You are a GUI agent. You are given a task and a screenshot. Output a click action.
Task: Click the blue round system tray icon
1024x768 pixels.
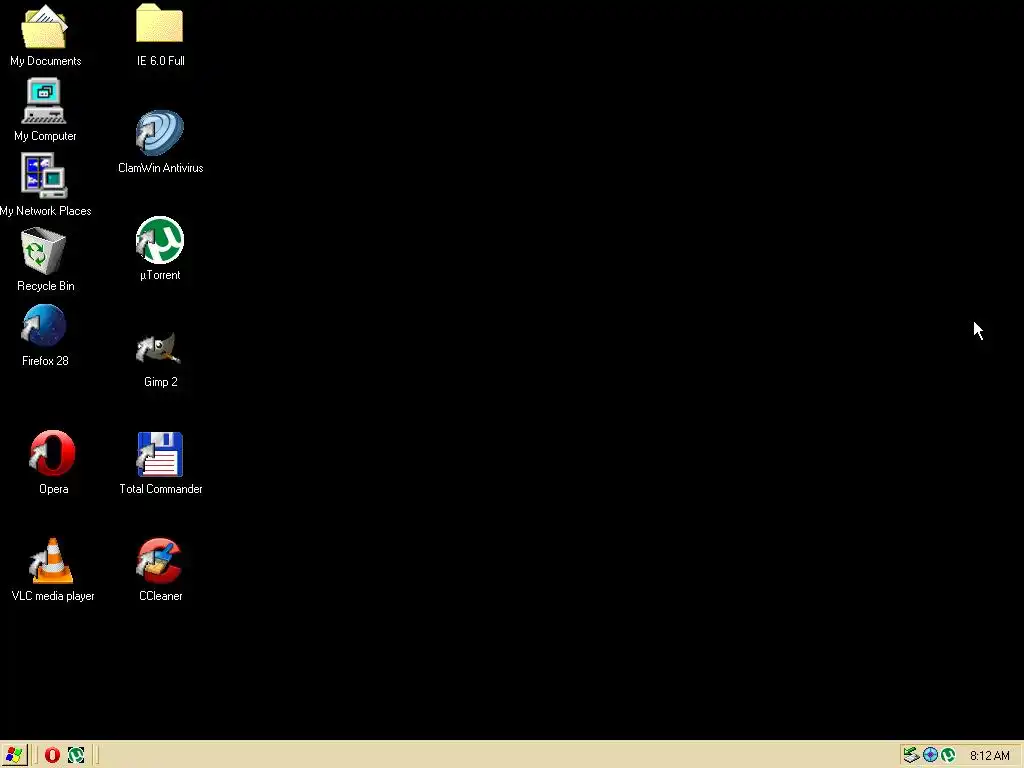[x=930, y=756]
